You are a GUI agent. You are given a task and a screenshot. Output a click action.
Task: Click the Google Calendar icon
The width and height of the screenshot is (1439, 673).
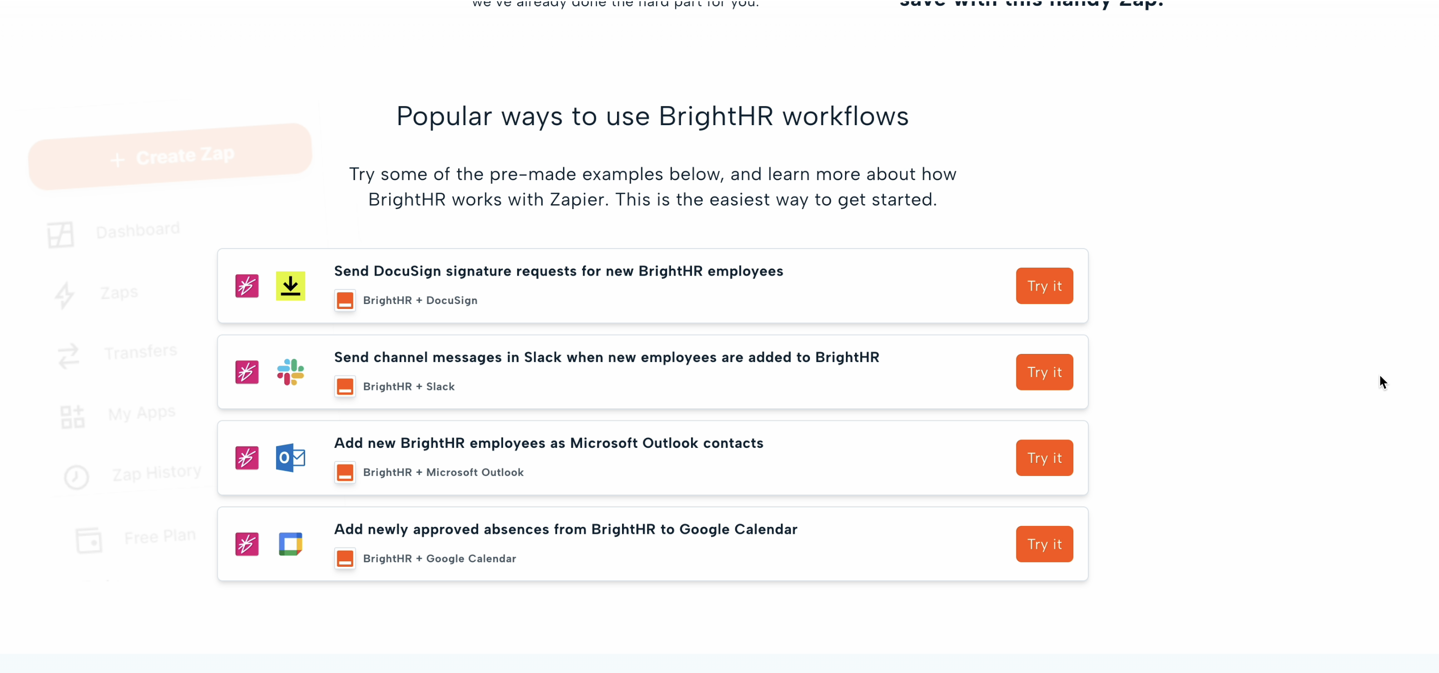click(290, 544)
